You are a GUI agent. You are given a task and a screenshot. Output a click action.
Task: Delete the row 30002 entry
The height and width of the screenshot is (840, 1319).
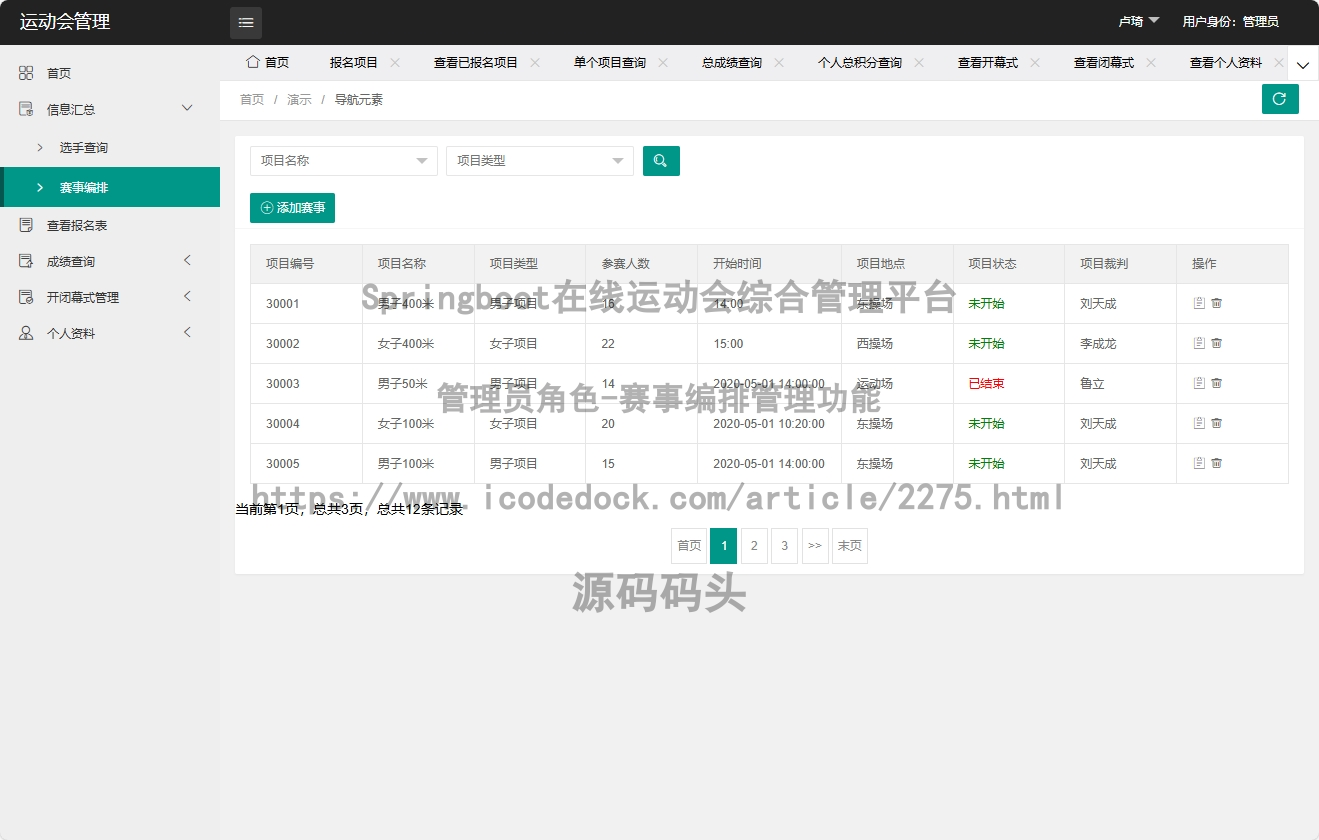tap(1217, 343)
